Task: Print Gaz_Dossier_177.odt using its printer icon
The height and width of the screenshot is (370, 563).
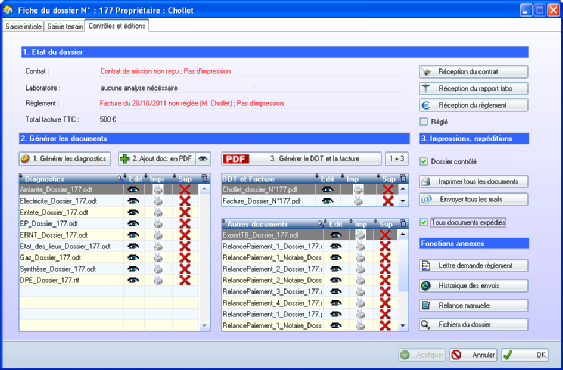Action: 158,258
